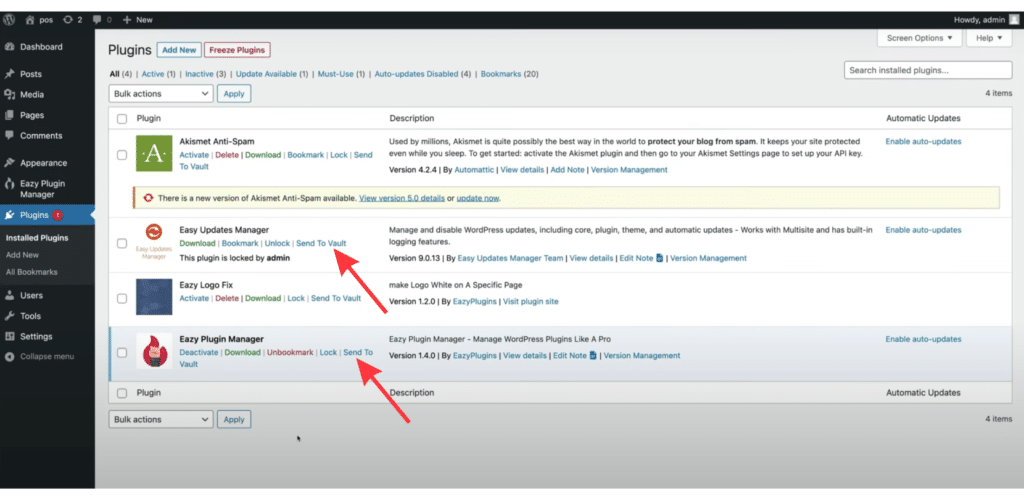Enable auto-updates for Akismet Anti-Spam
The width and height of the screenshot is (1024, 496).
pyautogui.click(x=923, y=142)
